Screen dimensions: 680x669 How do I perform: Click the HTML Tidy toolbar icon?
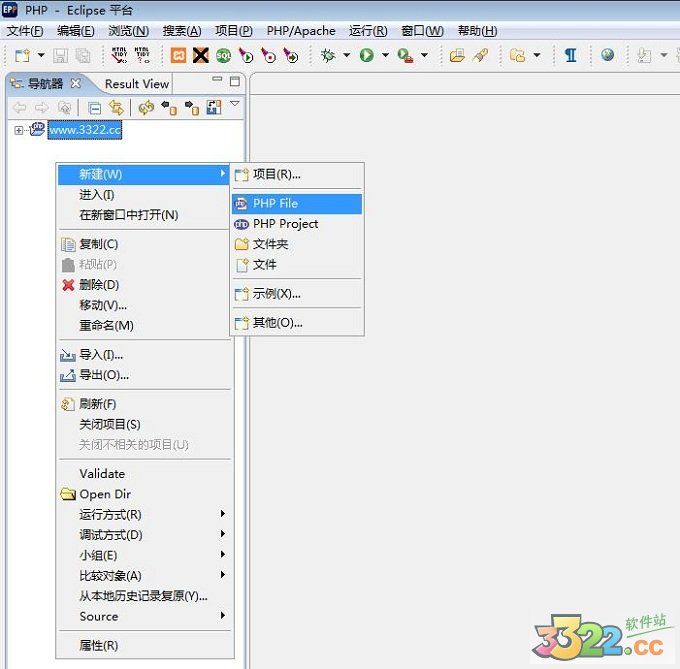click(x=120, y=56)
